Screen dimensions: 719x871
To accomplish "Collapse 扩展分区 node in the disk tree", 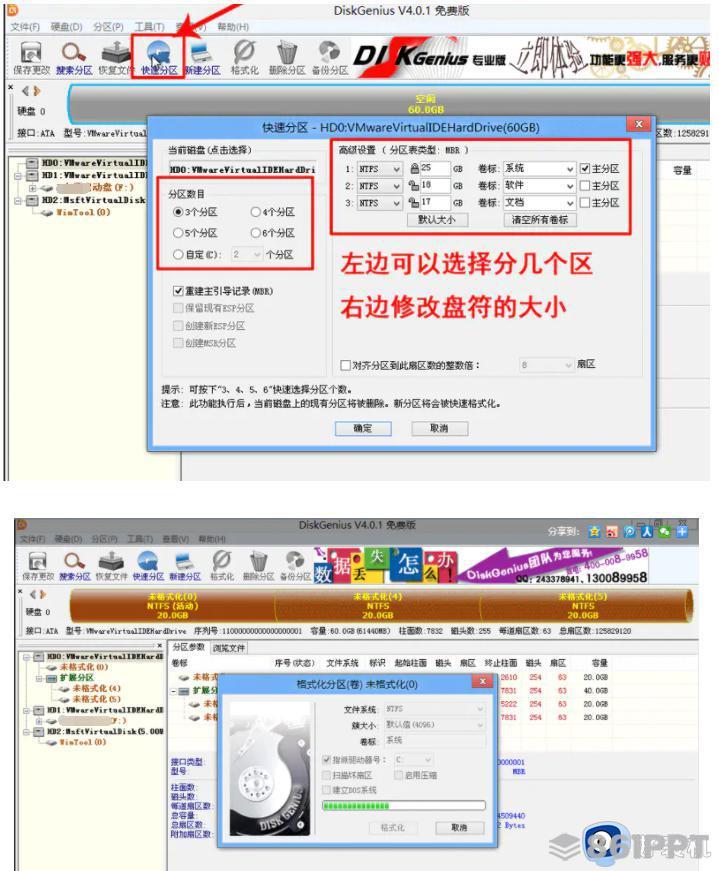I will [39, 678].
